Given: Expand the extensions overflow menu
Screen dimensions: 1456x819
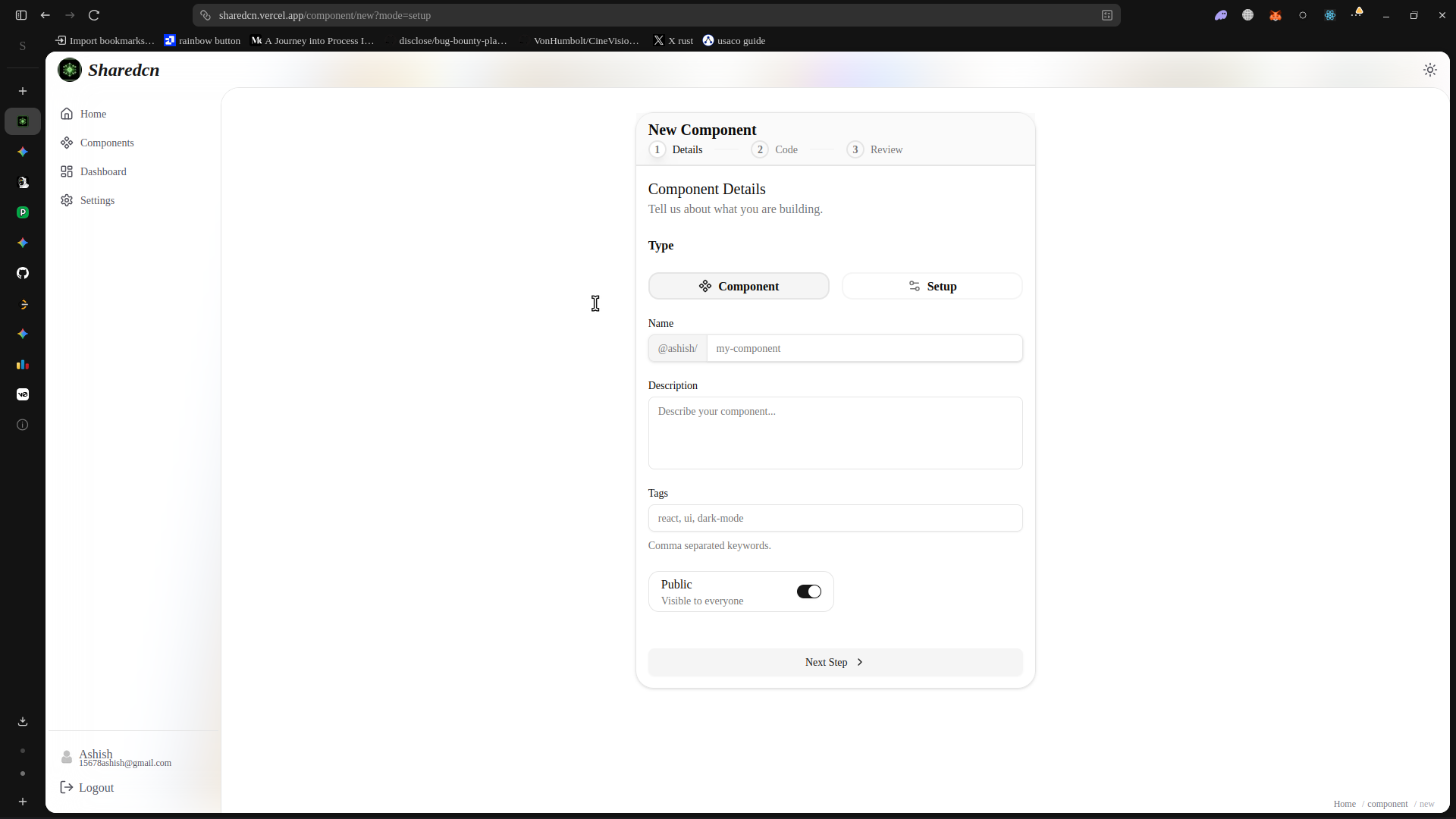Looking at the screenshot, I should [x=1357, y=15].
